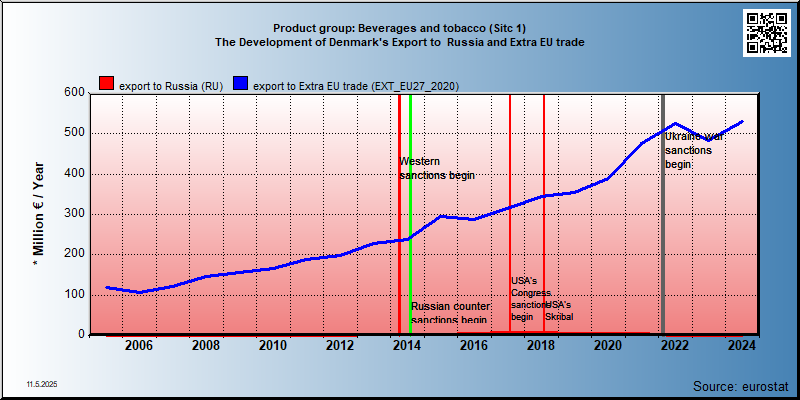
Task: Click the gray vertical Ukraine war line
Action: (x=663, y=214)
